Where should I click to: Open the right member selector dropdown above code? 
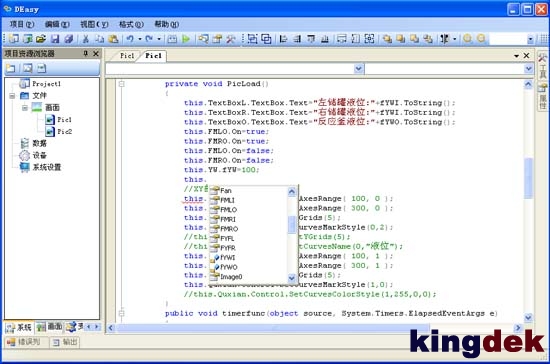point(529,68)
